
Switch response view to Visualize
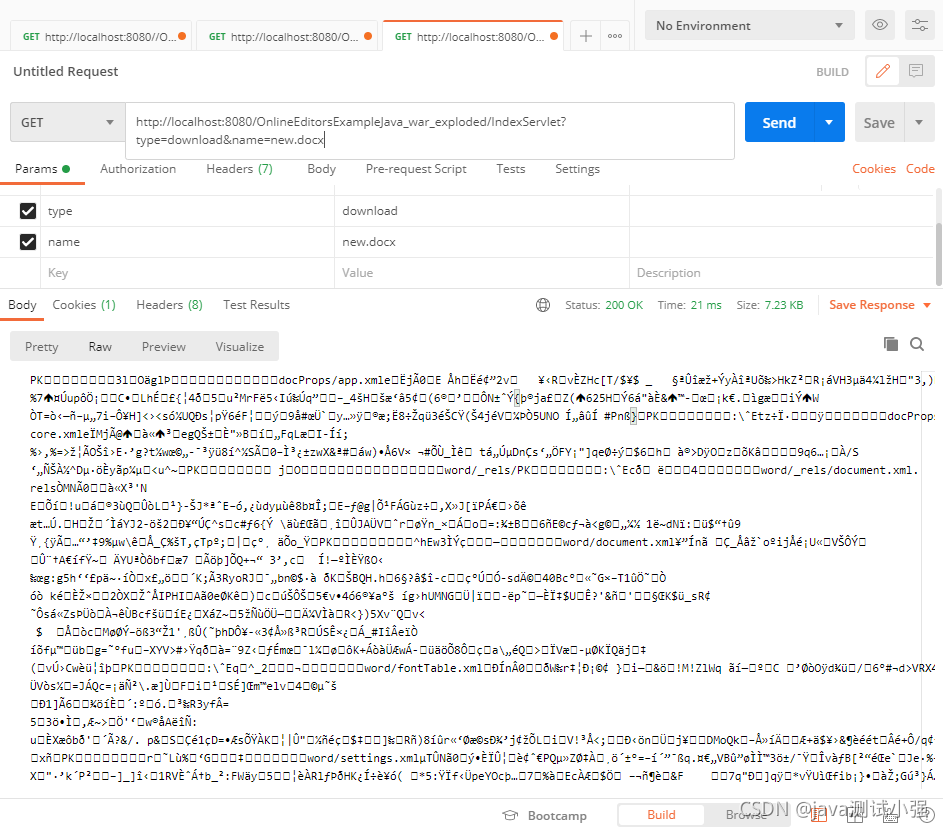pyautogui.click(x=239, y=347)
